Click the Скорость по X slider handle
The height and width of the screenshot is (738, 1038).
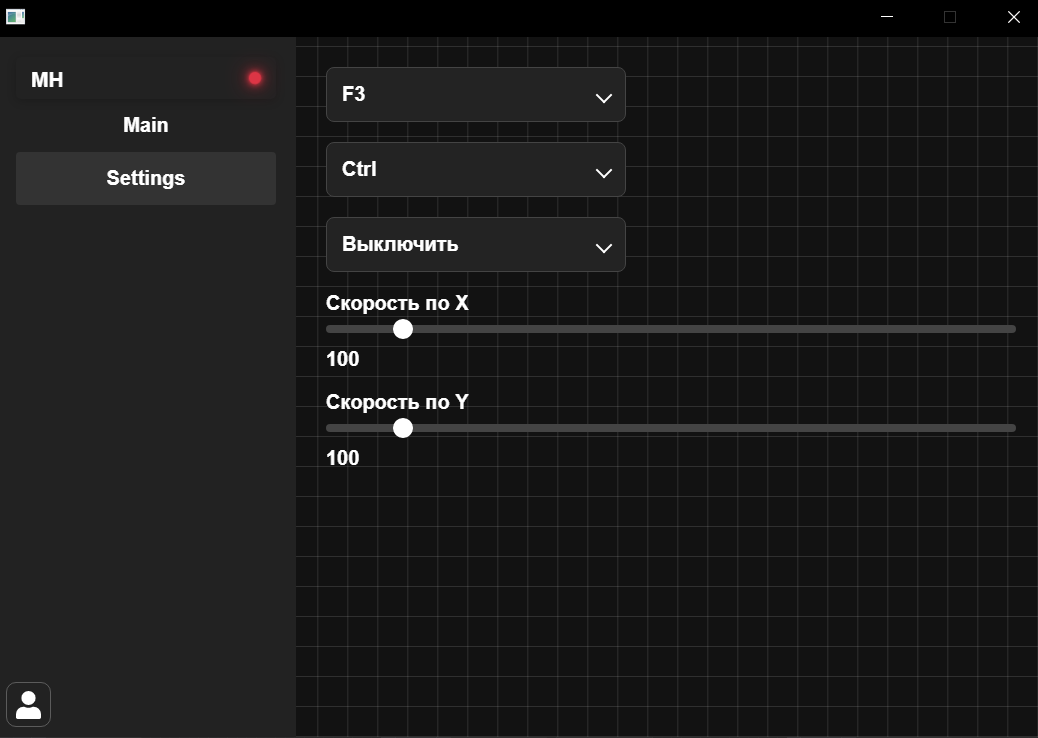(403, 329)
